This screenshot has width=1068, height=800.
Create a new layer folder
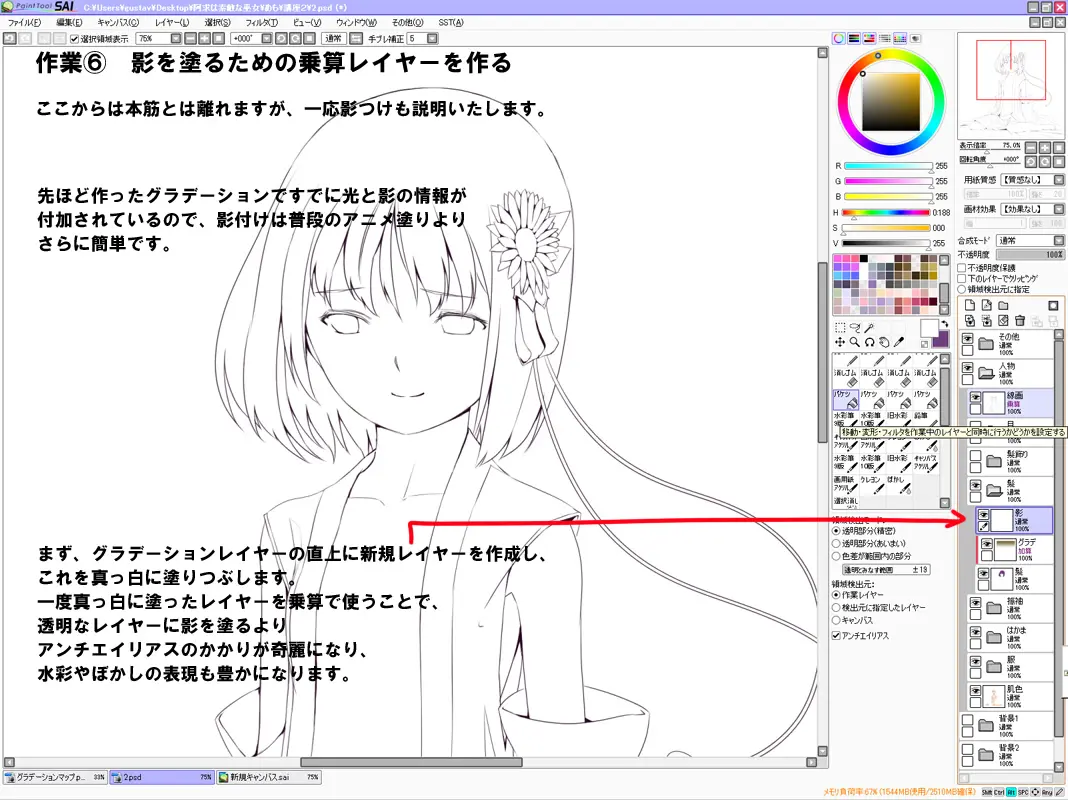coord(1003,305)
